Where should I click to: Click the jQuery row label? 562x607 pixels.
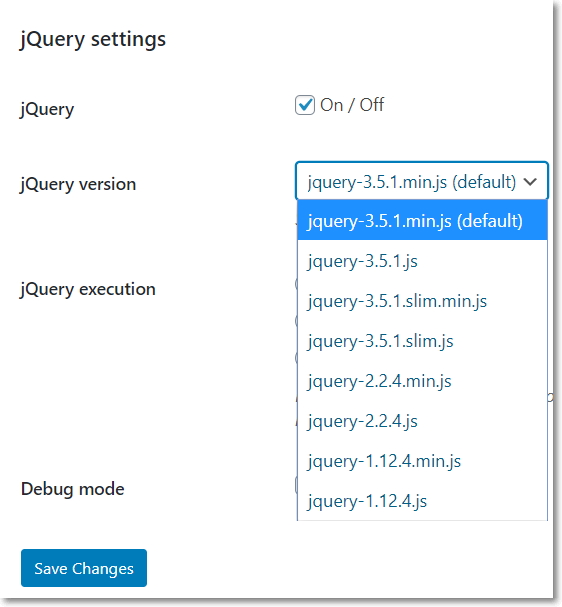pos(47,109)
